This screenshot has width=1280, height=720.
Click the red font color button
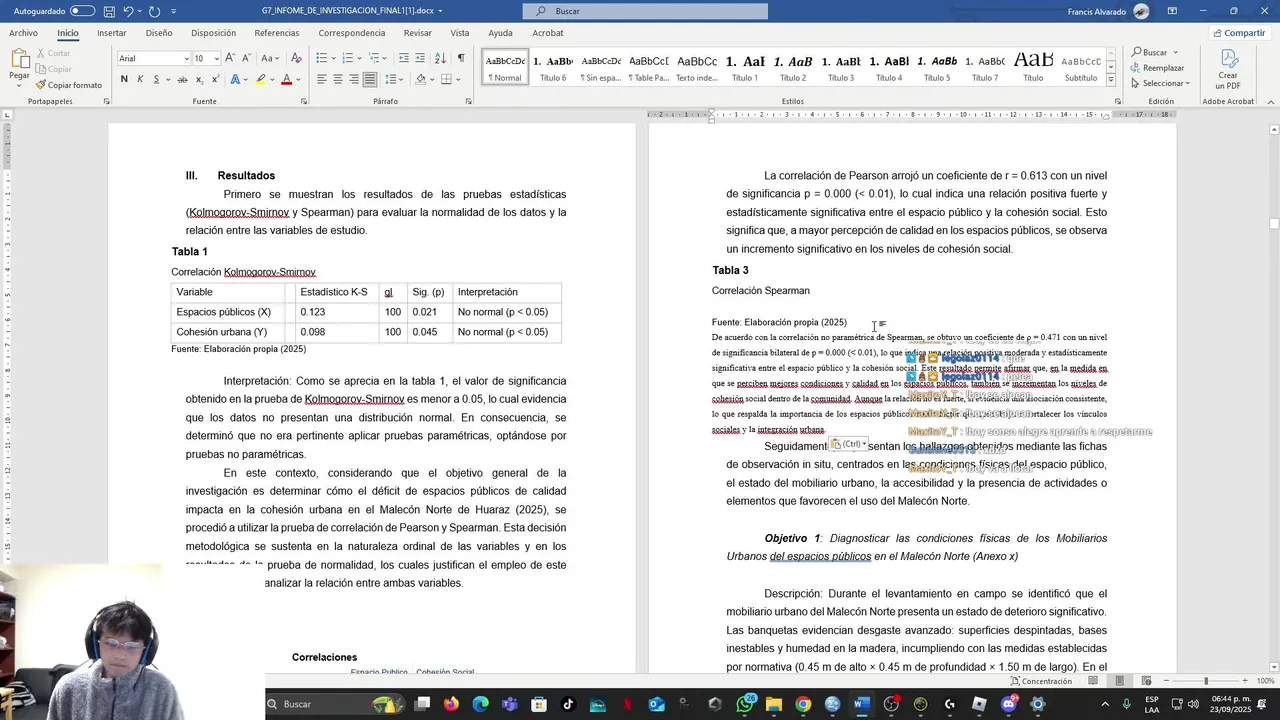click(x=286, y=79)
